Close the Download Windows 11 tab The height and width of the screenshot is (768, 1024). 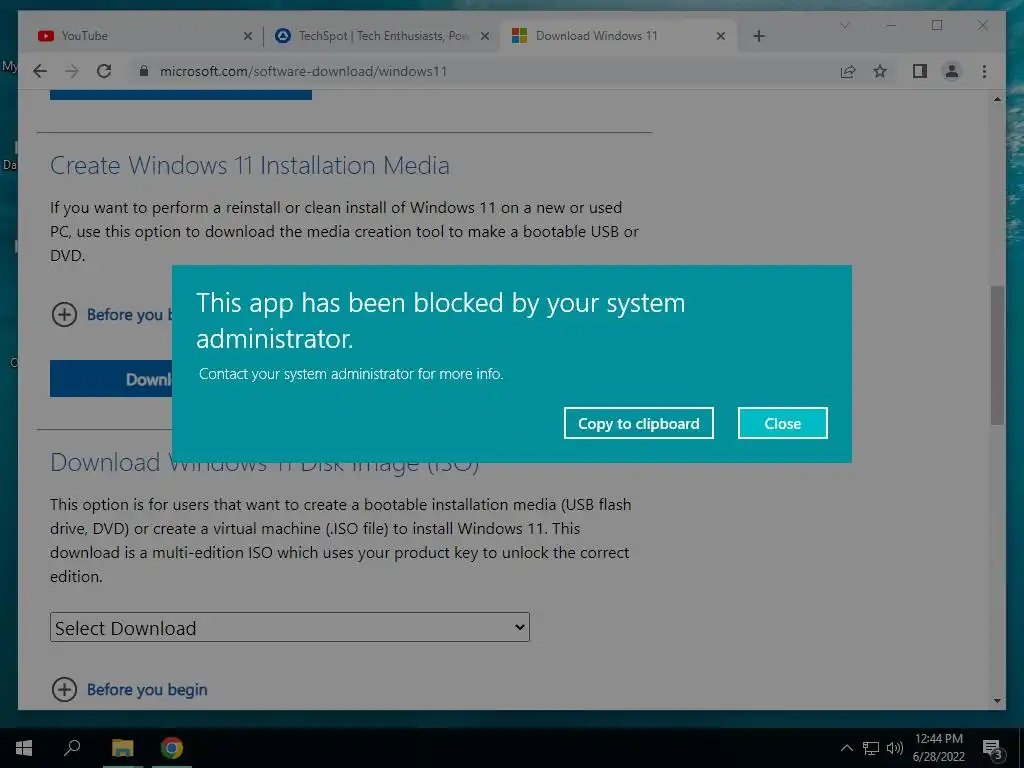click(720, 36)
